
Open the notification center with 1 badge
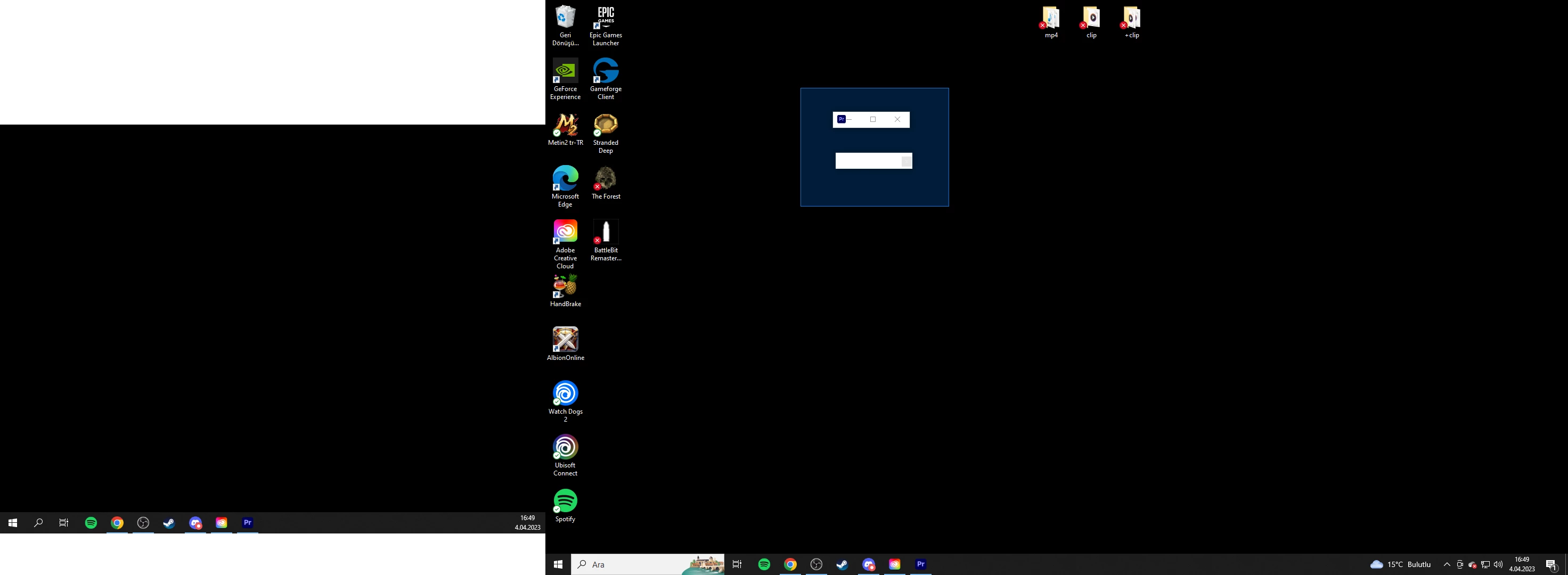click(x=1551, y=565)
